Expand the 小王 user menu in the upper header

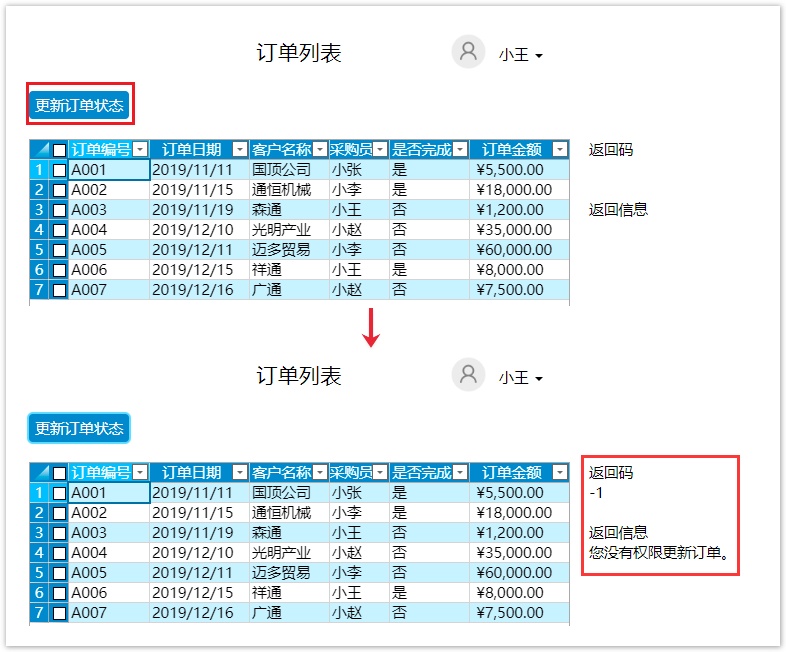pyautogui.click(x=521, y=56)
